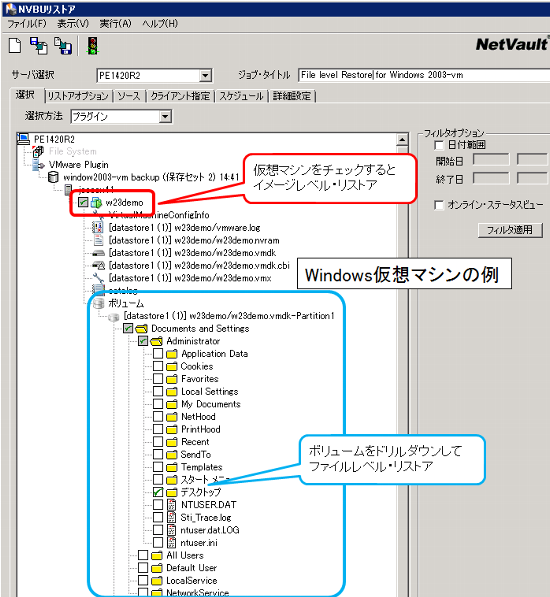The height and width of the screenshot is (597, 550).
Task: Check the Application Data checkbox
Action: [158, 354]
